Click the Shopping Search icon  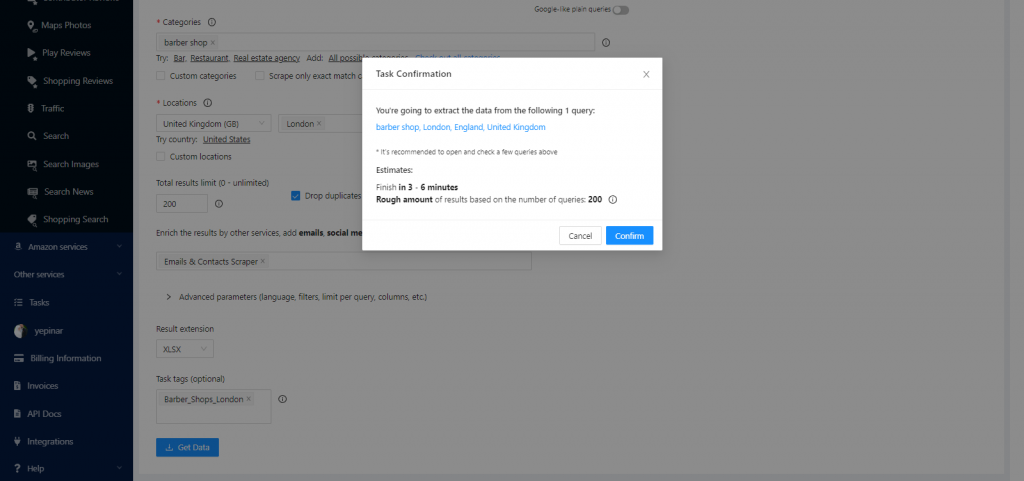pos(32,219)
